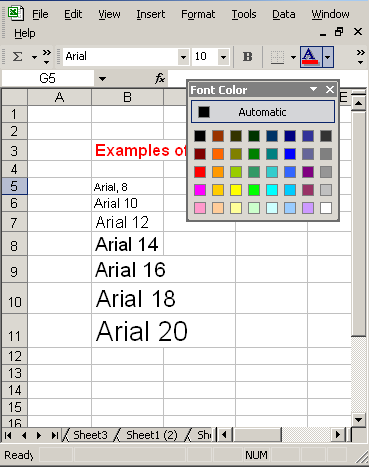
Task: Click the Insert Function fx icon
Action: point(160,79)
